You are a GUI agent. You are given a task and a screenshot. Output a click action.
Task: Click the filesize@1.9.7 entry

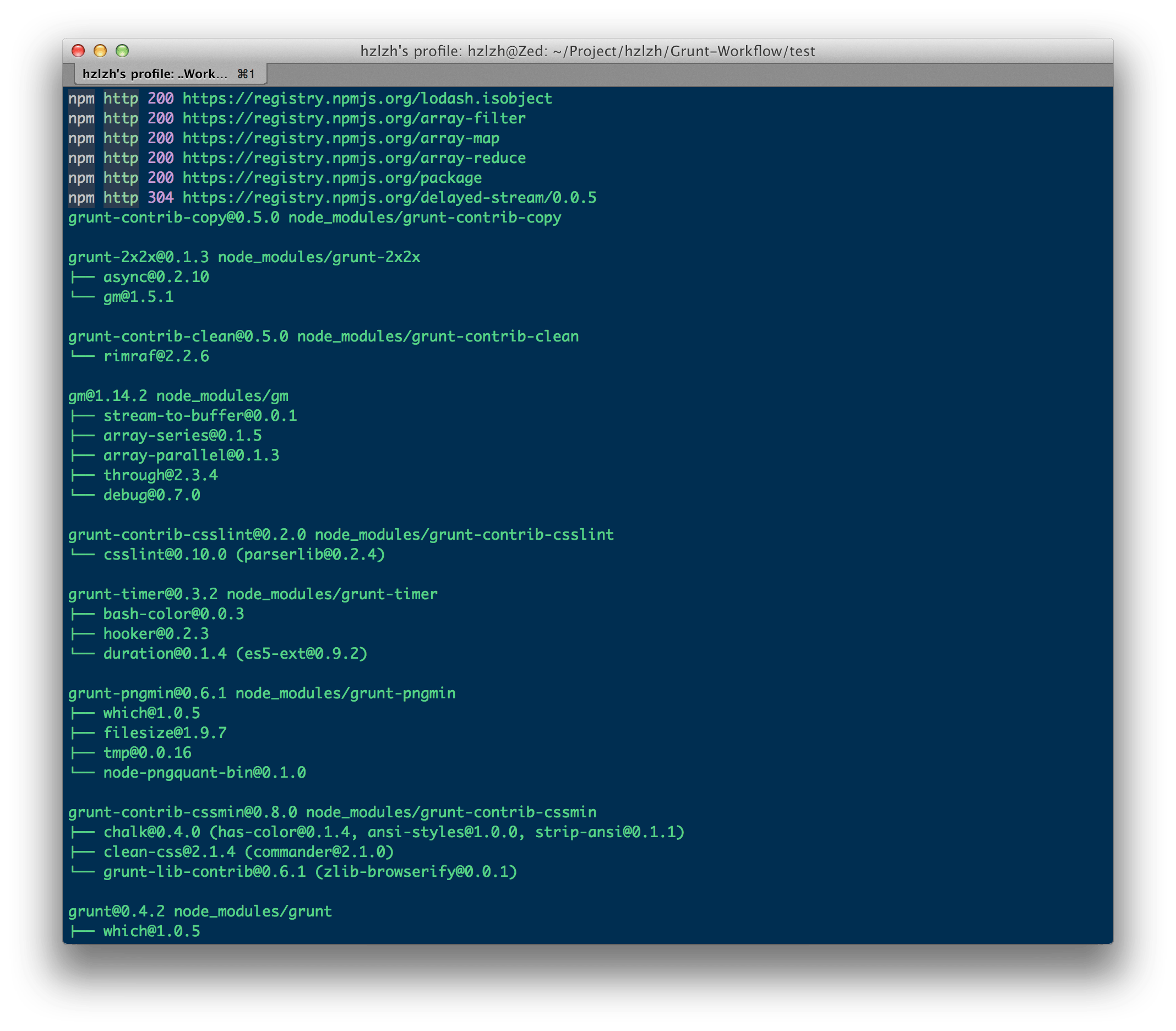(165, 733)
